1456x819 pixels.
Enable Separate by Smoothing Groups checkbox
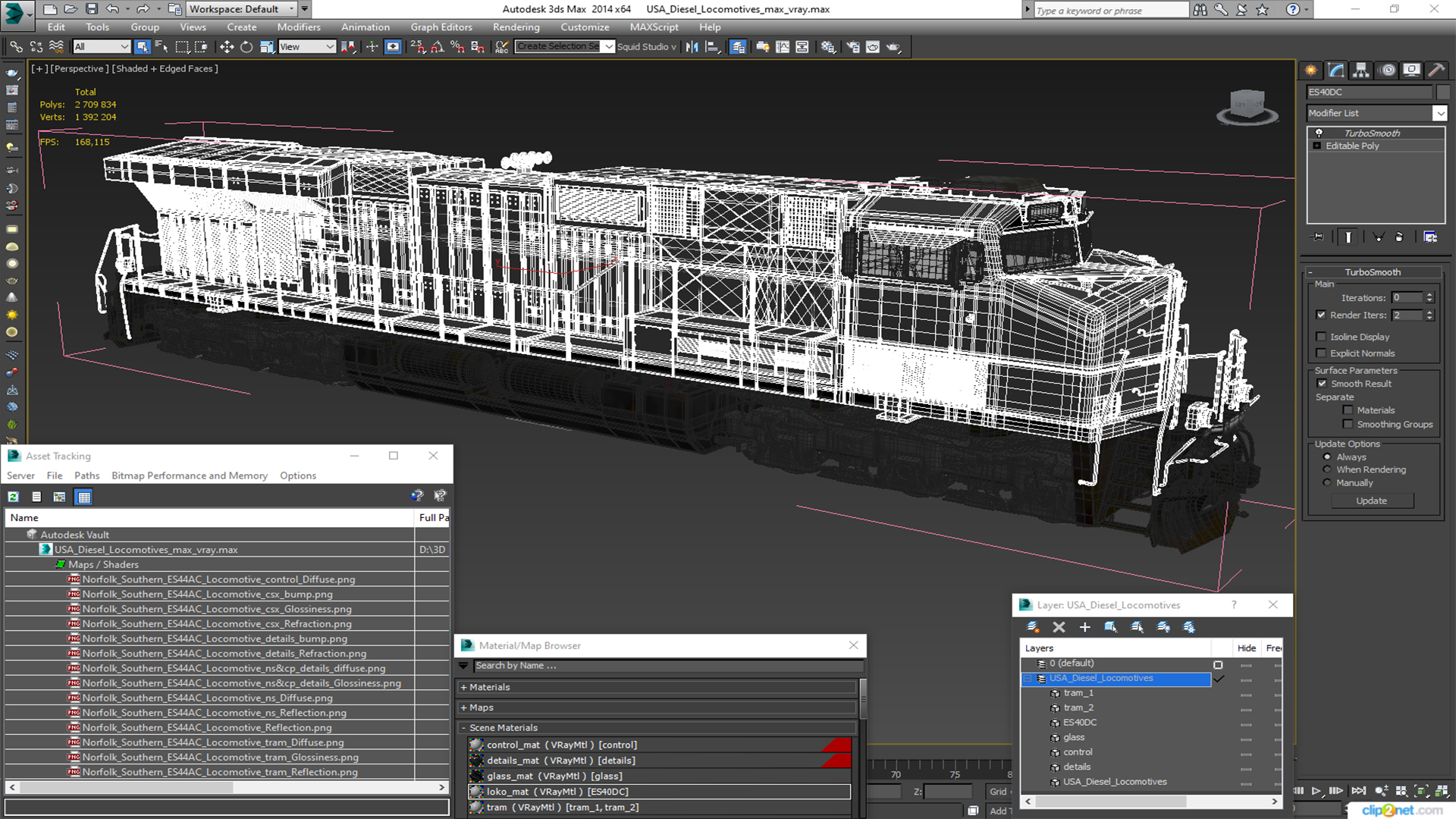[1348, 425]
